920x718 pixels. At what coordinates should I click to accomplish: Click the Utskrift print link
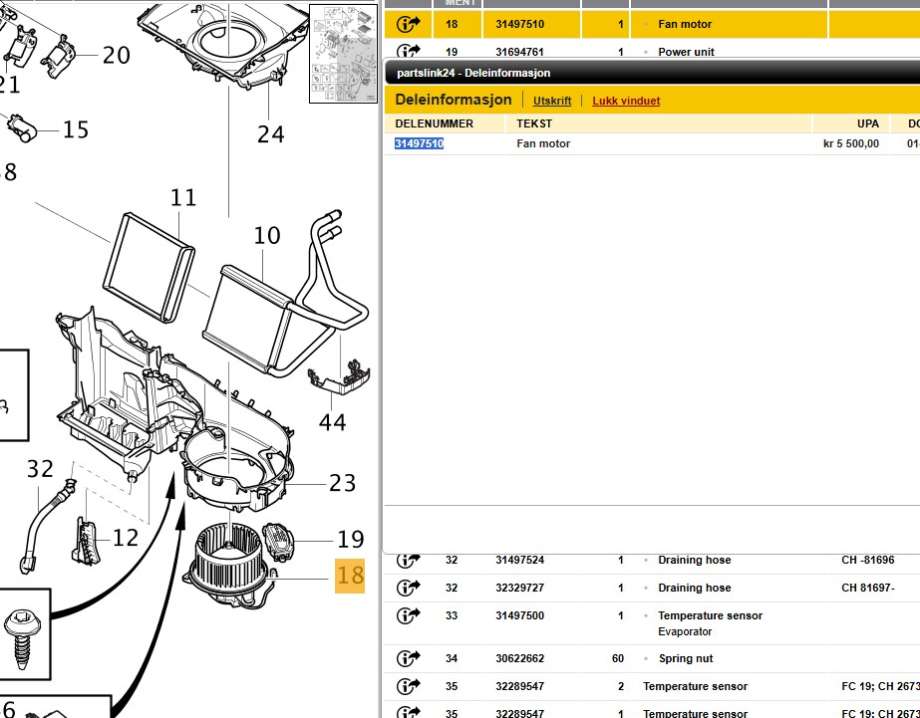(x=552, y=100)
